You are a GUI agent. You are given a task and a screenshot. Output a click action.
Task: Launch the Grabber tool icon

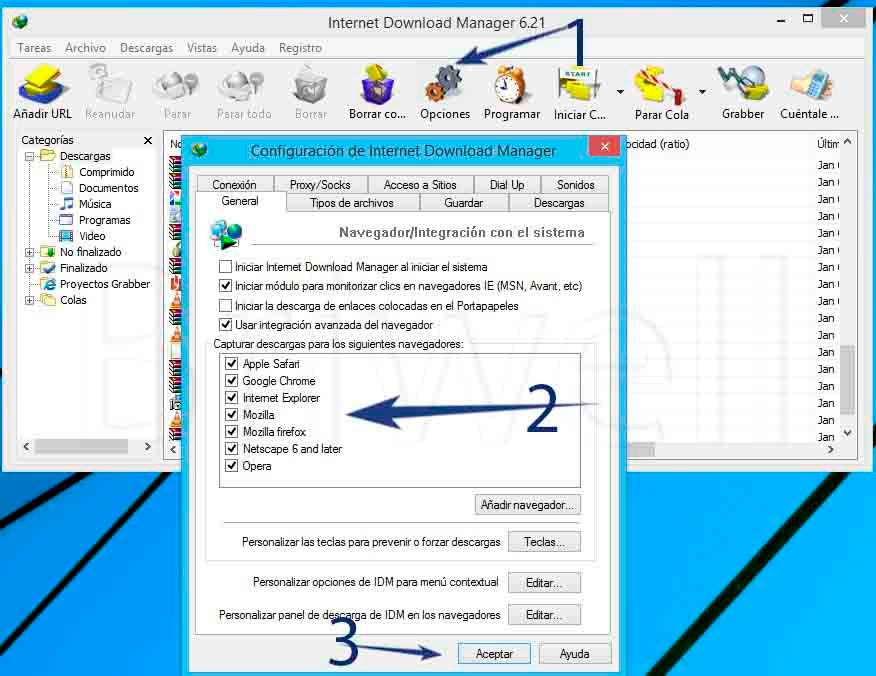pos(742,85)
